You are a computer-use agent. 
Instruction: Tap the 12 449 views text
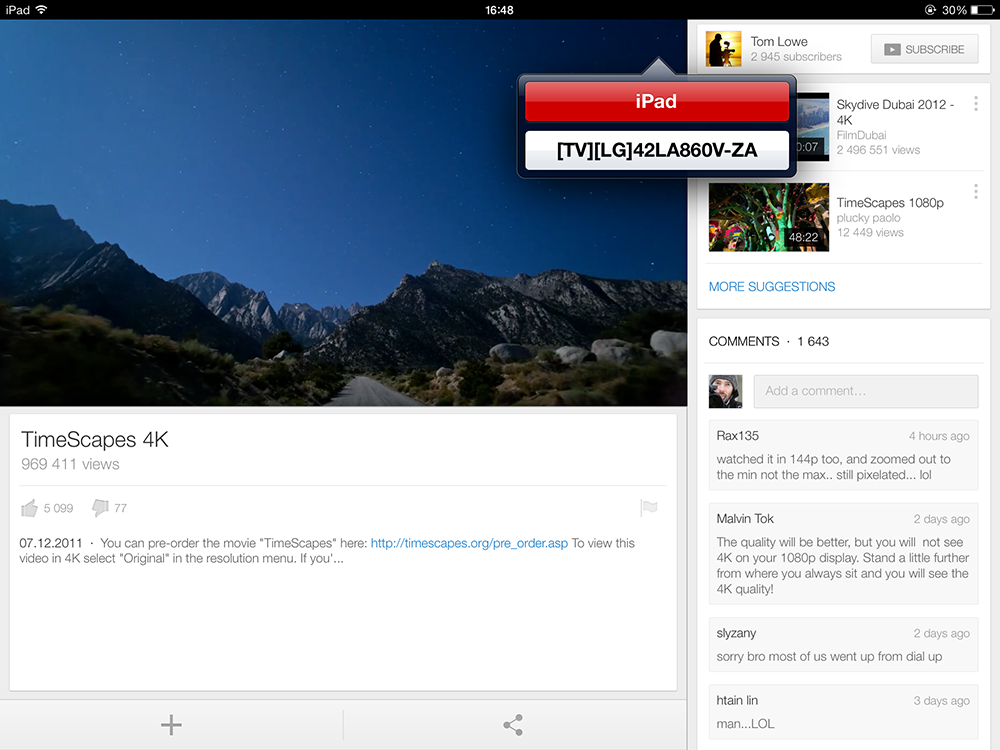870,233
